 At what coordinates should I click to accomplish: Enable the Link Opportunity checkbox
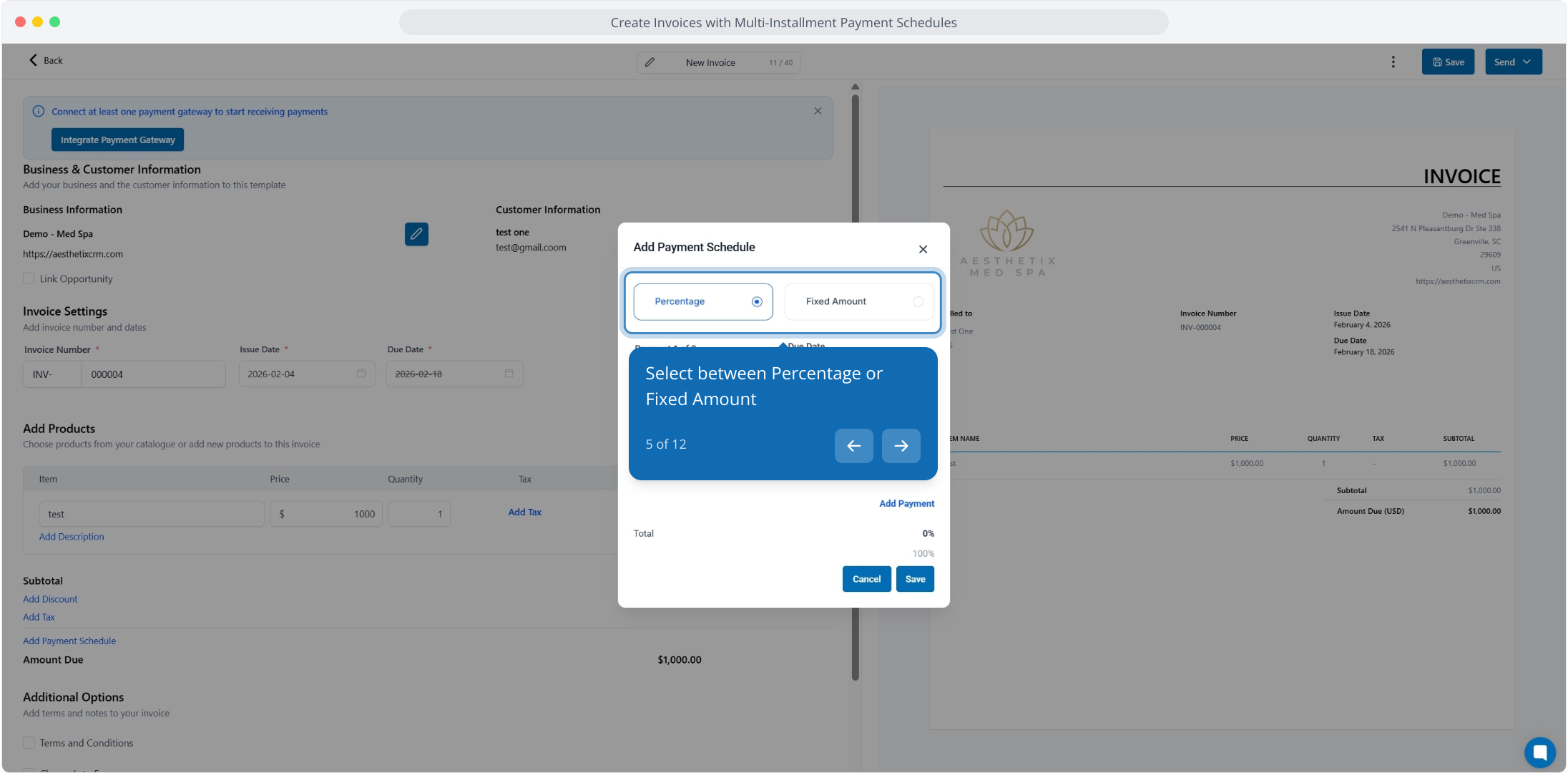click(x=29, y=278)
